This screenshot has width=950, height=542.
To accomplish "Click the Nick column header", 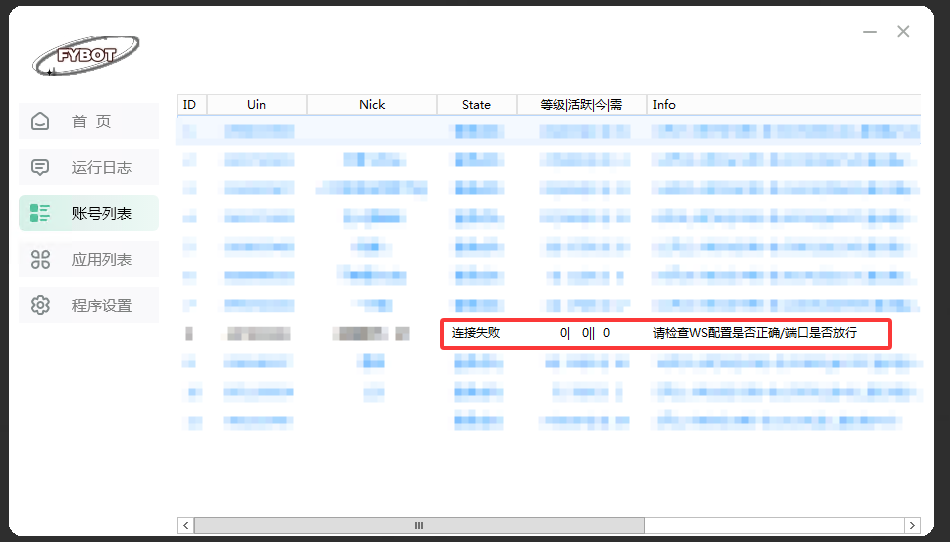I will coord(372,104).
